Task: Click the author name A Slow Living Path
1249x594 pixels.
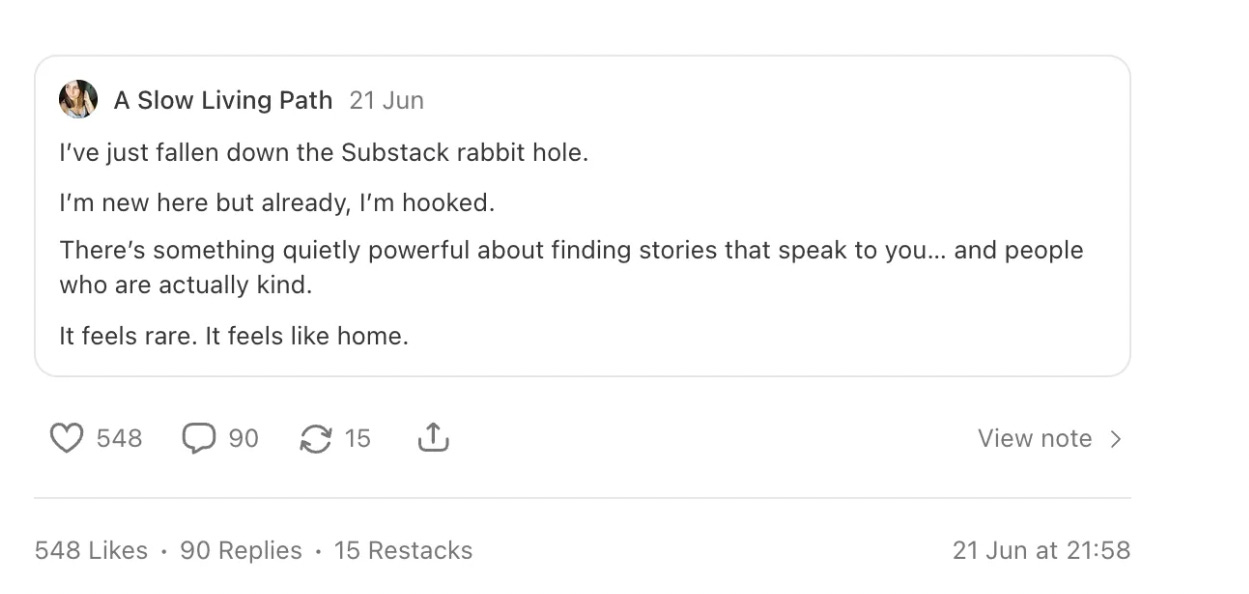Action: 224,100
